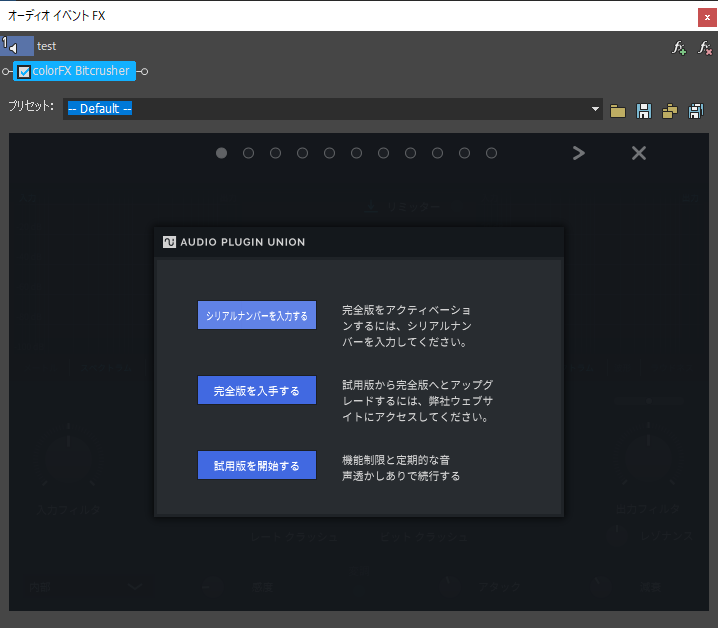Select ninth tutorial page dot
Screen dimensions: 718x628
437,153
